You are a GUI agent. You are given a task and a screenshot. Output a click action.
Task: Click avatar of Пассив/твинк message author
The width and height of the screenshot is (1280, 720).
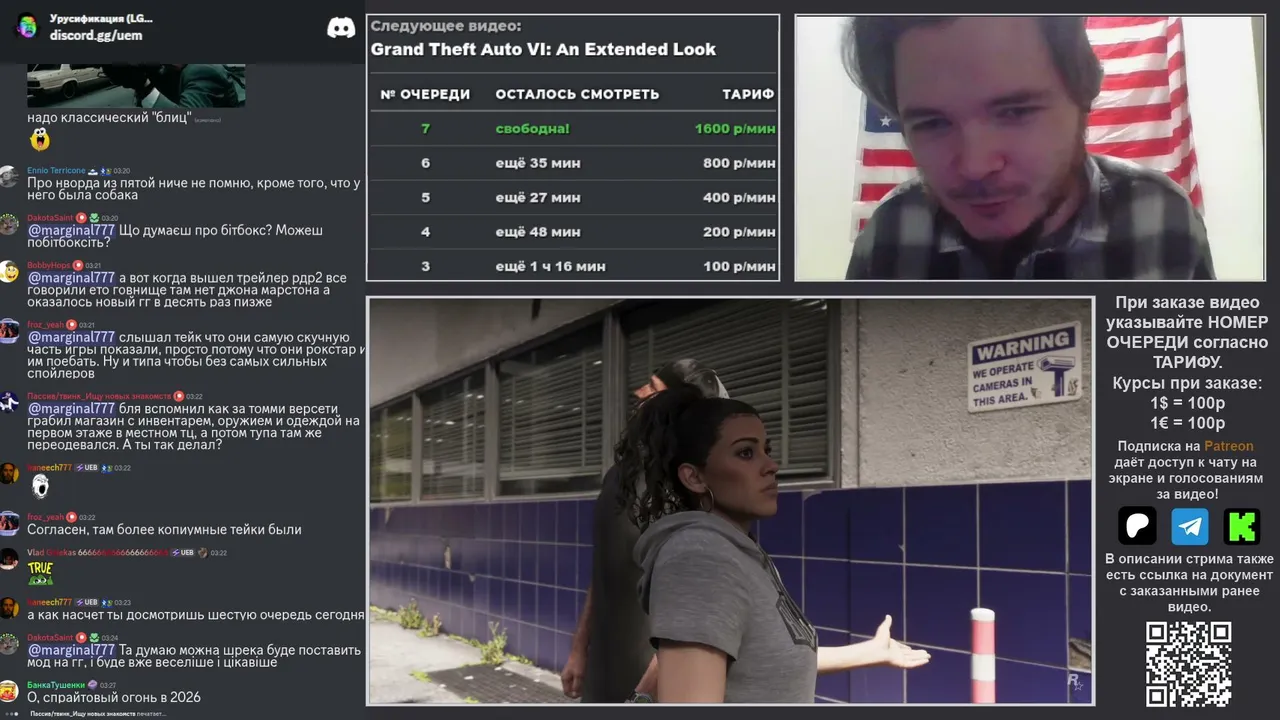click(x=9, y=402)
